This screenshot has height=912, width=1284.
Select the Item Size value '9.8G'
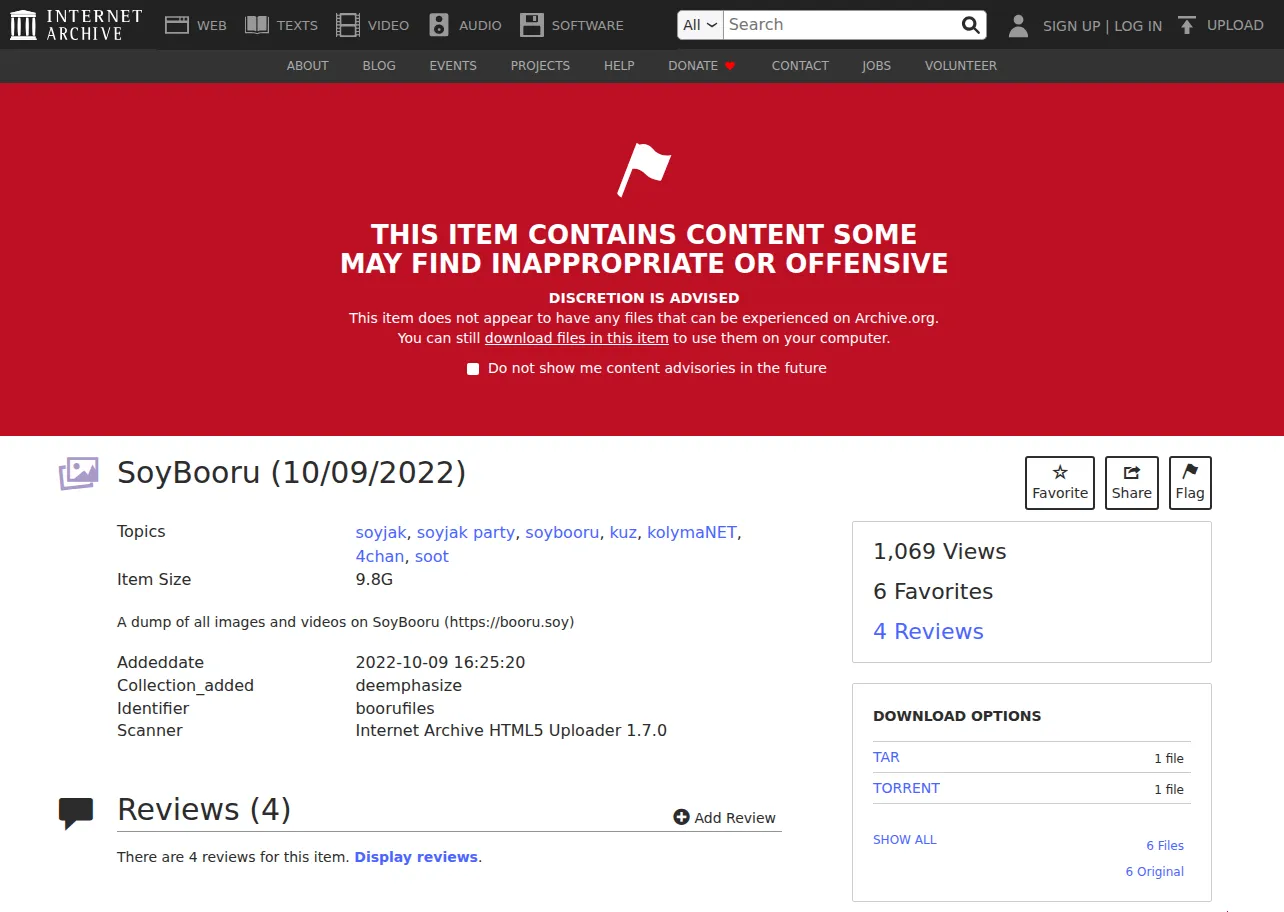click(374, 579)
